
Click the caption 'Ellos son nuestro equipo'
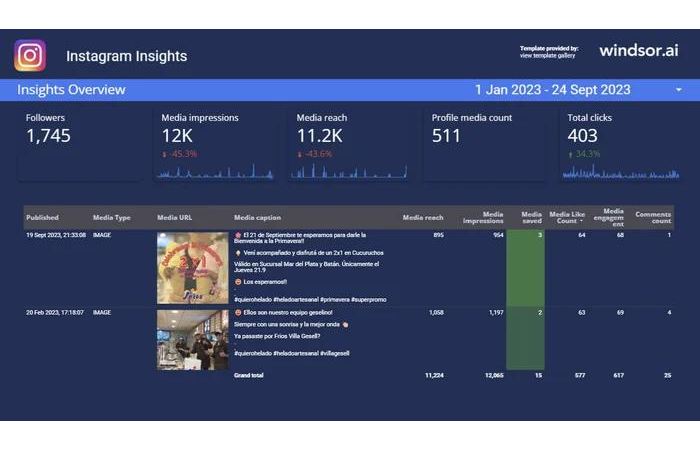click(x=283, y=312)
